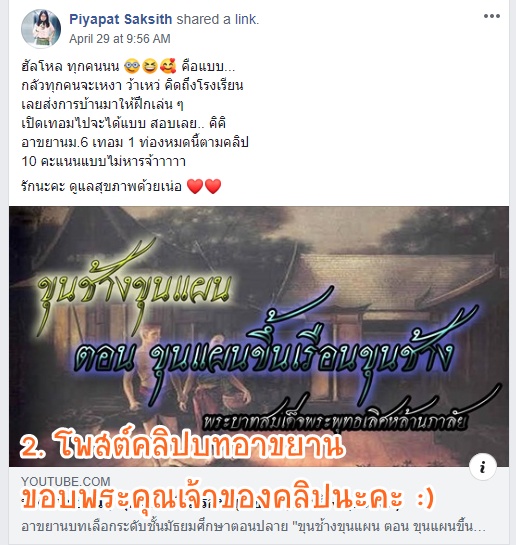Screen dimensions: 516x545
Task: Click the laughing squint emoji in the post
Action: tap(150, 66)
